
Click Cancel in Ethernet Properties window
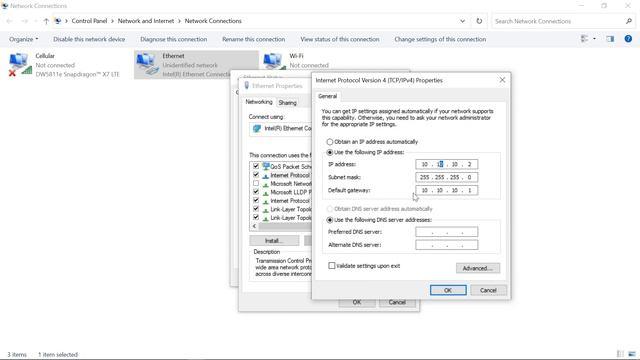click(x=397, y=302)
